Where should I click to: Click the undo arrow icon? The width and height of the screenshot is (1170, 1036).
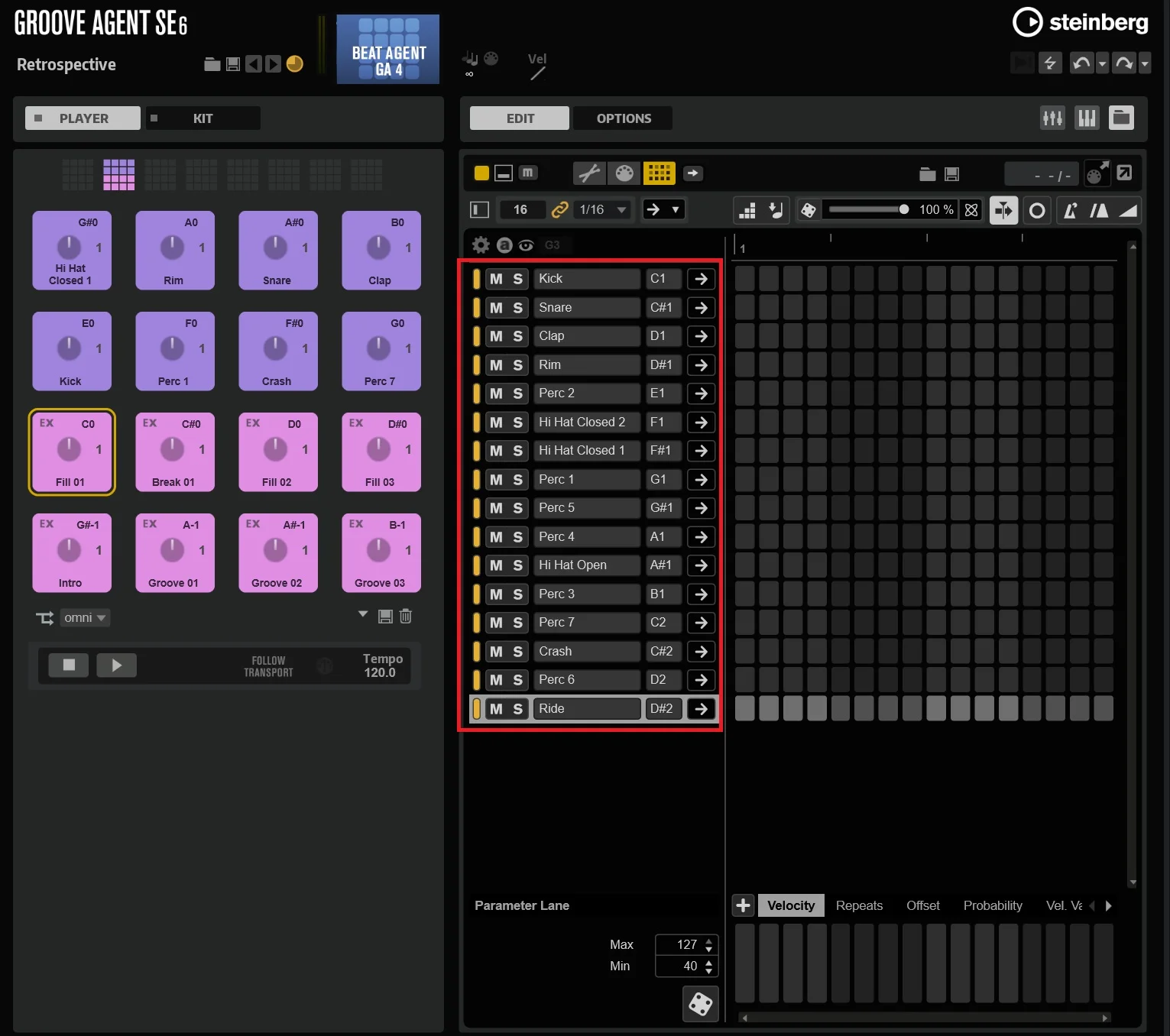(x=1081, y=63)
